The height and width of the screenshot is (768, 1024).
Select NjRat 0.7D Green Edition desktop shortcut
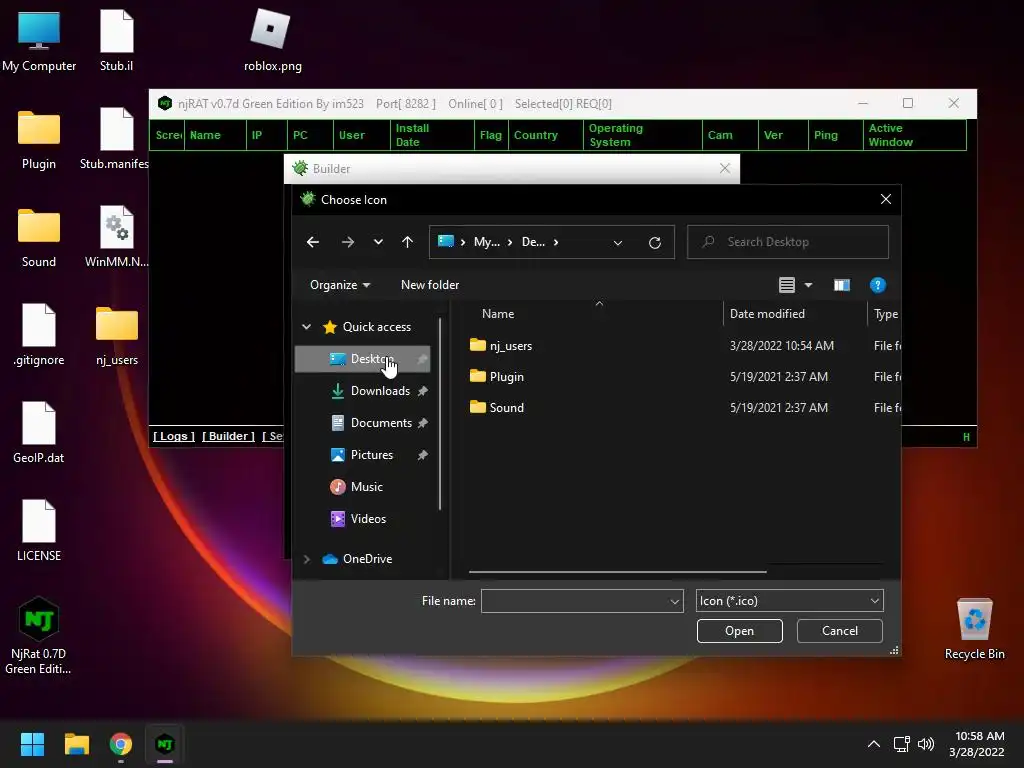coord(39,636)
